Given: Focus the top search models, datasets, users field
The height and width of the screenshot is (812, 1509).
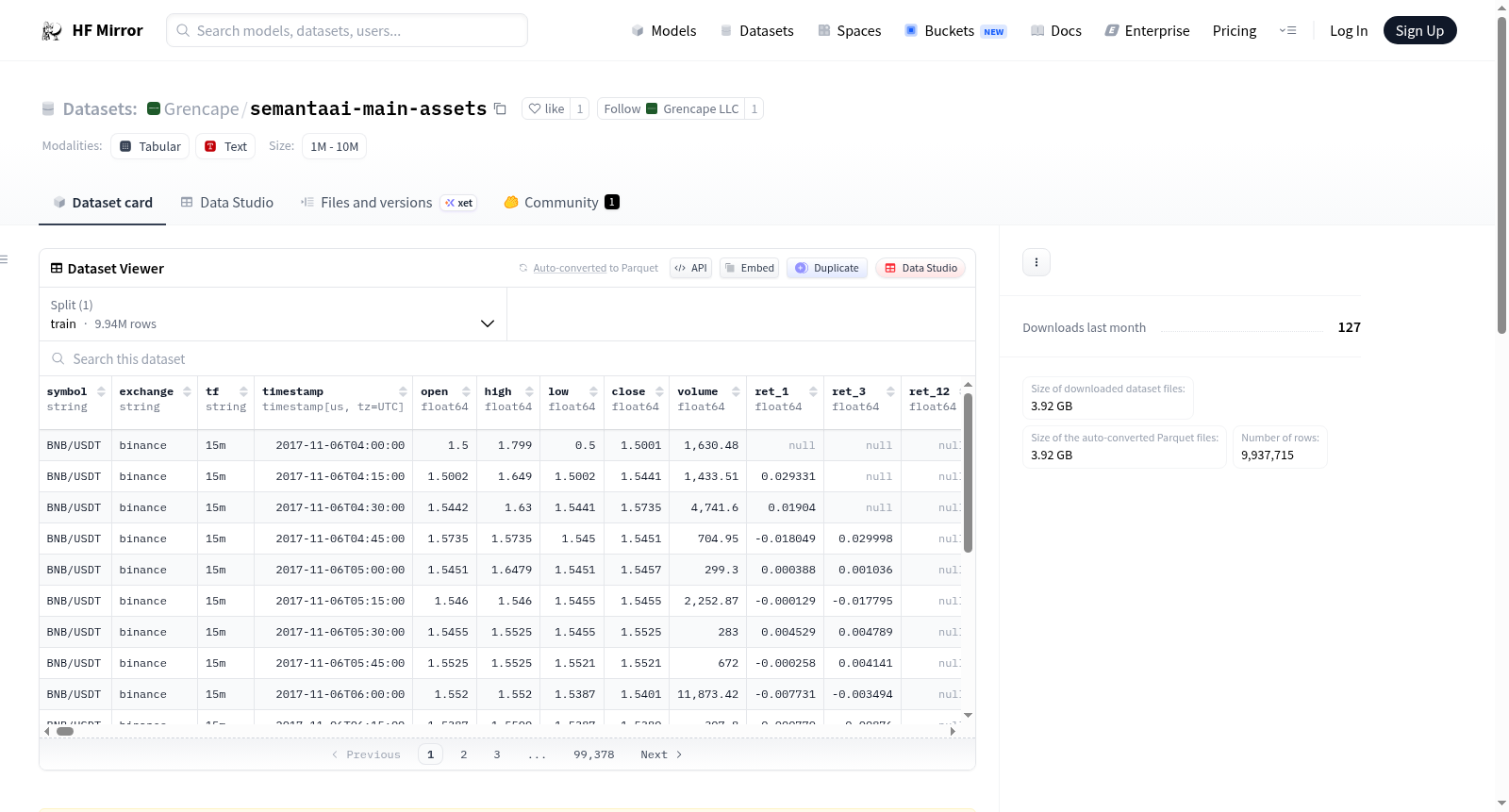Looking at the screenshot, I should pos(347,30).
